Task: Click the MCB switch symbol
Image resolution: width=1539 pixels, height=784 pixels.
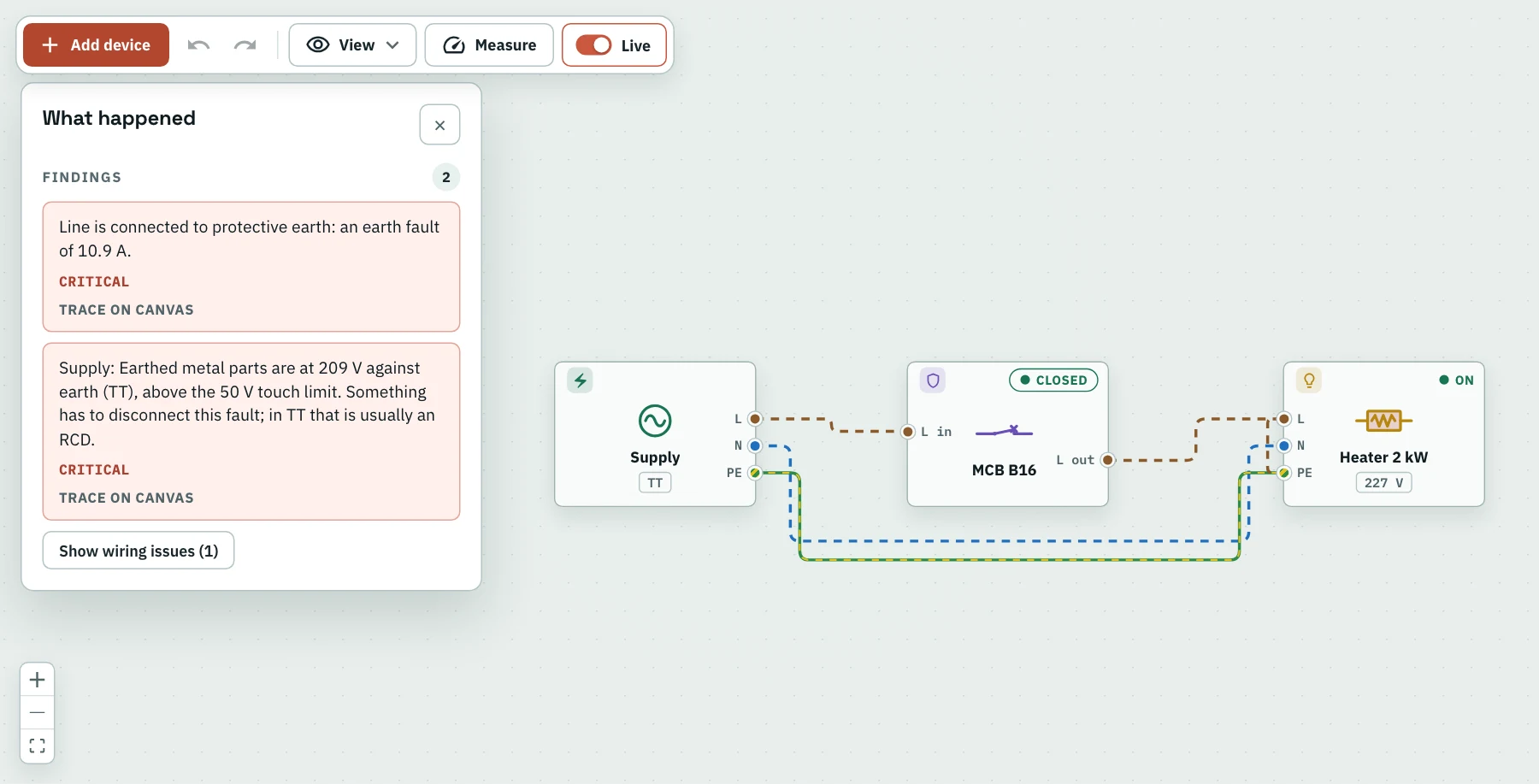Action: (1004, 431)
